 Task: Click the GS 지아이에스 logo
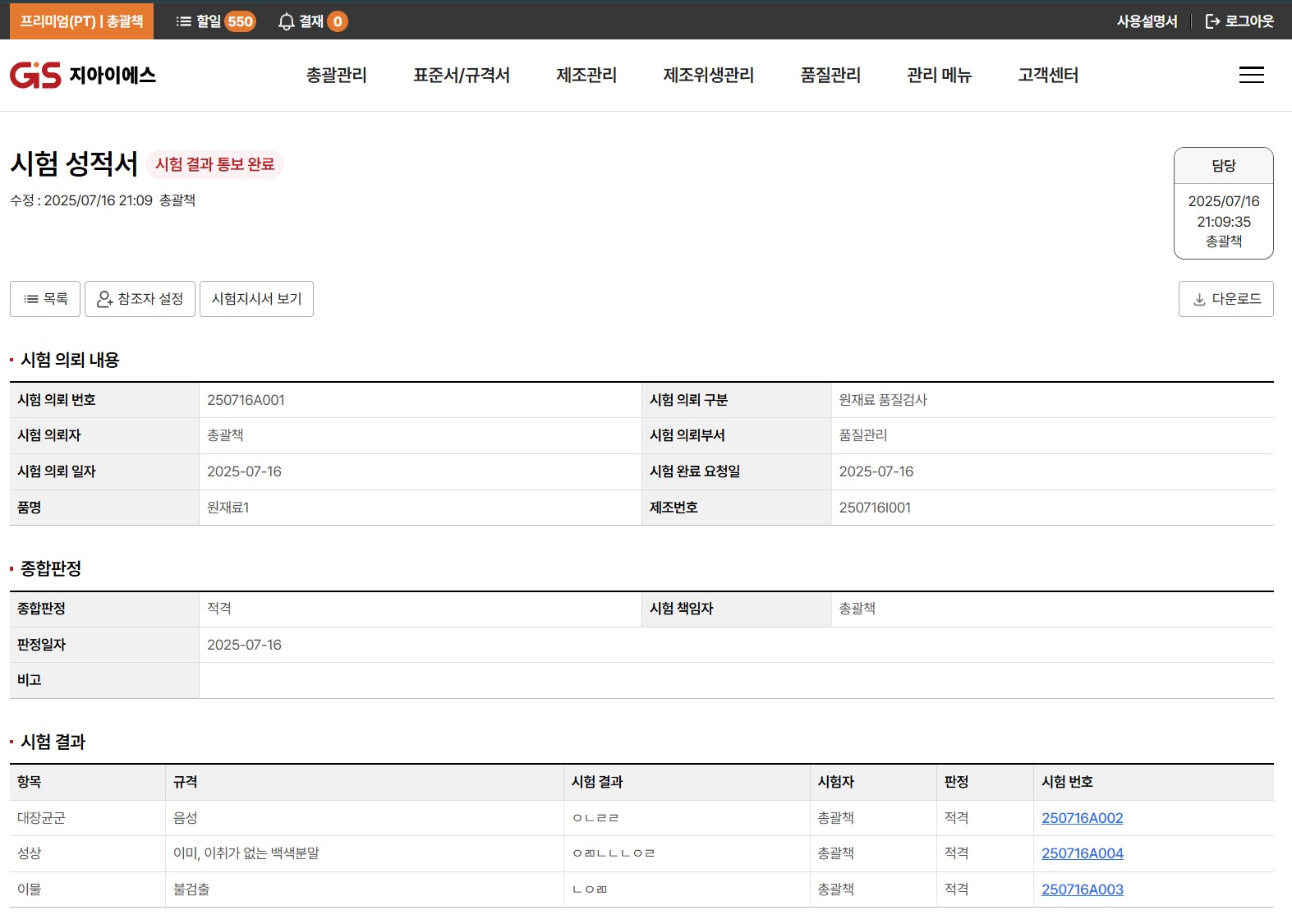(83, 75)
